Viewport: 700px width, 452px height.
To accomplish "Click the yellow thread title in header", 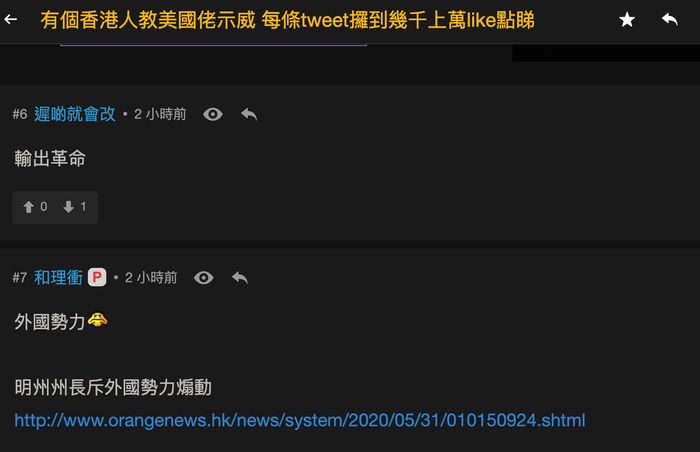I will [287, 20].
